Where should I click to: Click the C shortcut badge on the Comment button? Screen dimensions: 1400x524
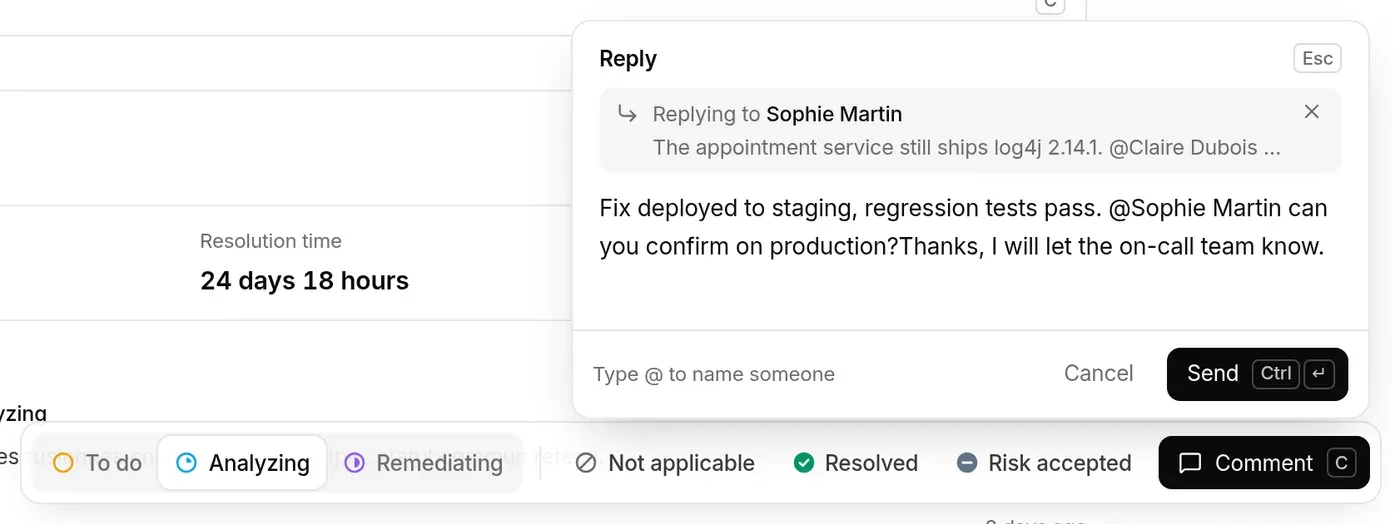[1341, 463]
